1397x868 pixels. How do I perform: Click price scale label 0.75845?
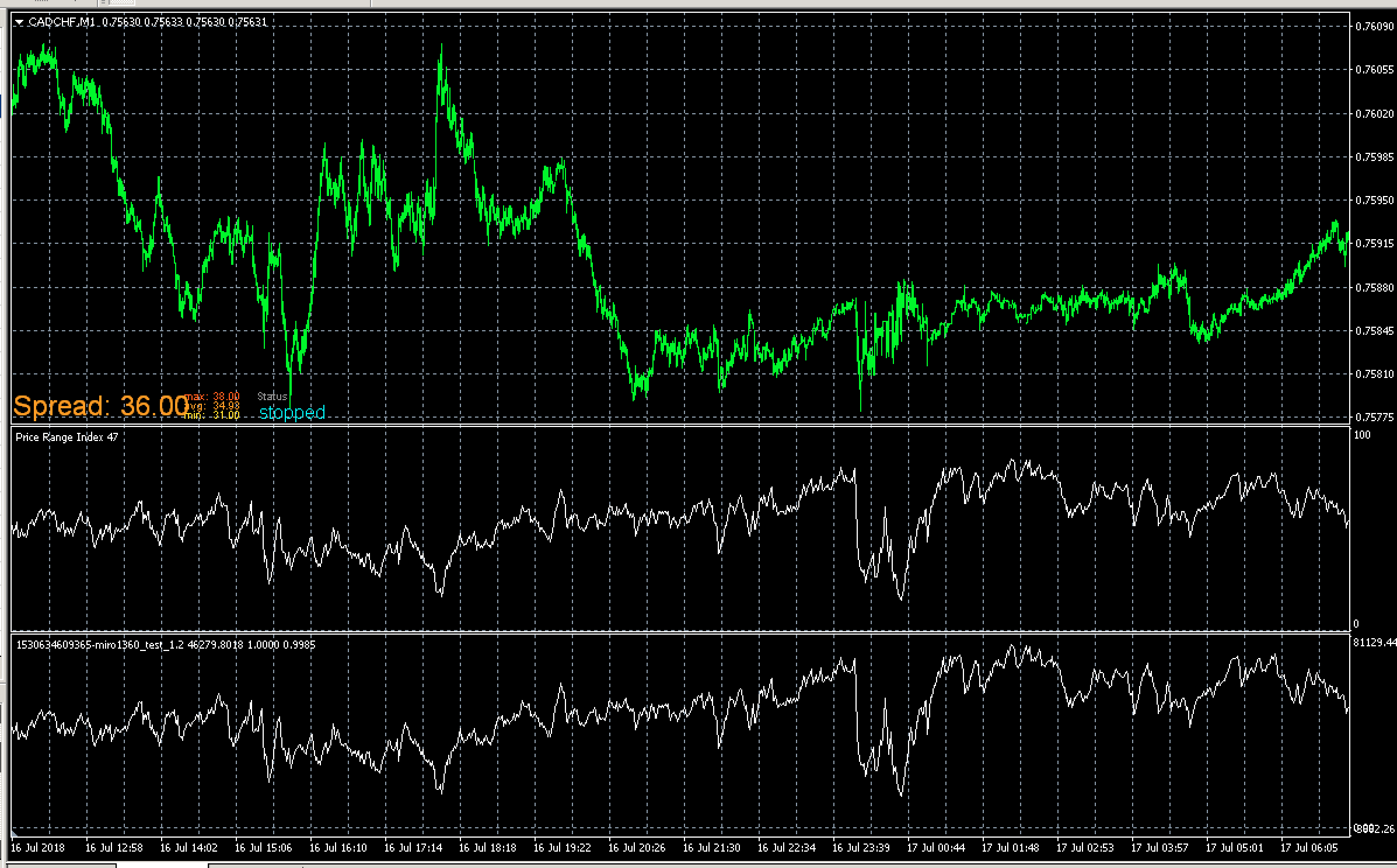(x=1374, y=331)
